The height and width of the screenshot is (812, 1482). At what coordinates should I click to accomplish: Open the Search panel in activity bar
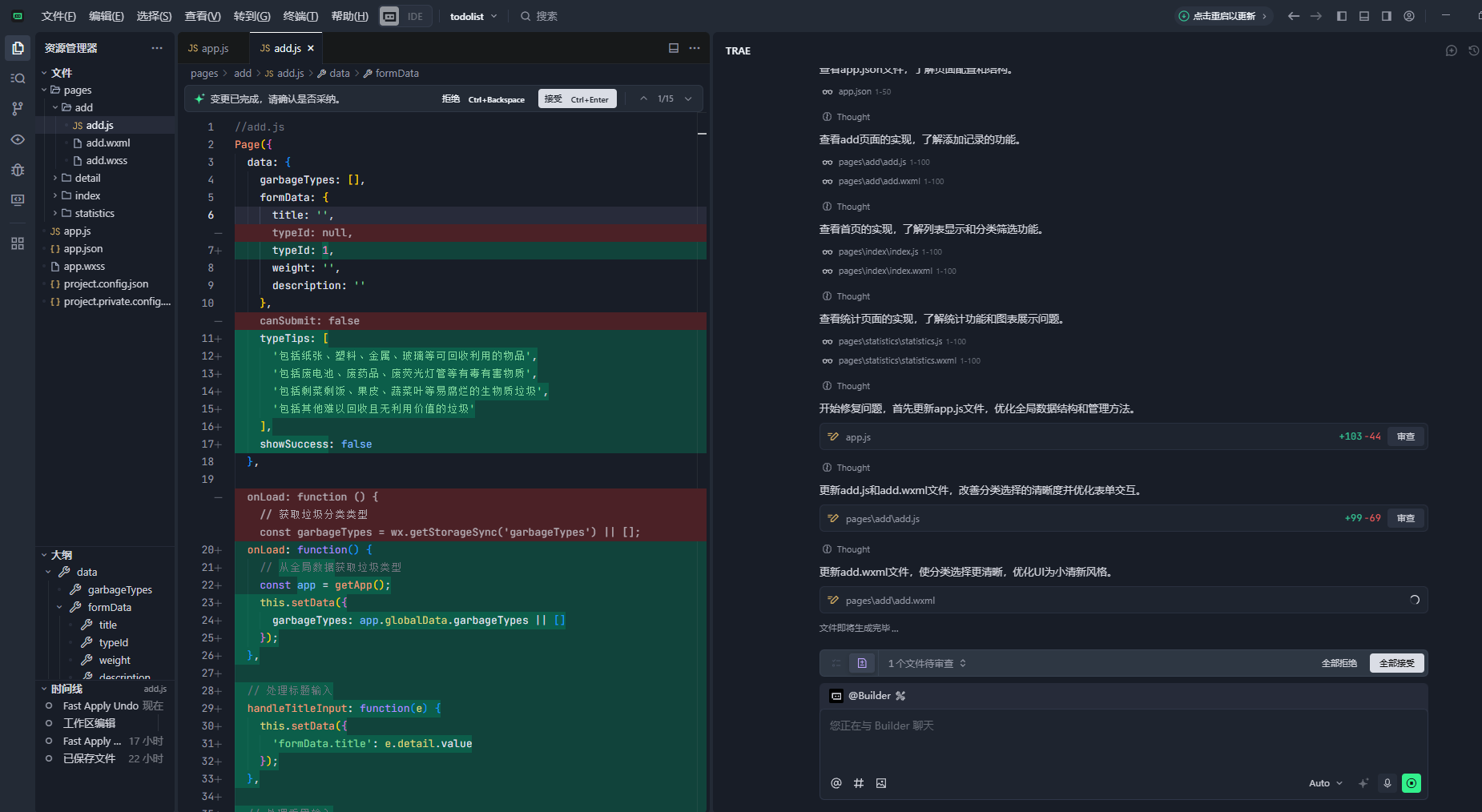coord(18,78)
